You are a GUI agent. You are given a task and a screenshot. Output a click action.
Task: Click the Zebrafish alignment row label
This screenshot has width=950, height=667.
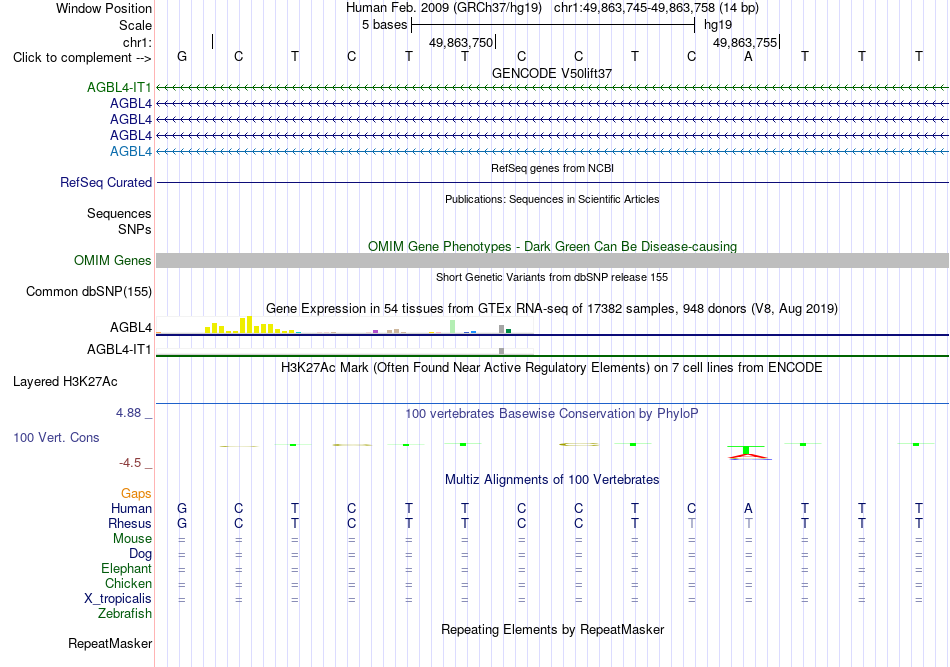[x=125, y=614]
